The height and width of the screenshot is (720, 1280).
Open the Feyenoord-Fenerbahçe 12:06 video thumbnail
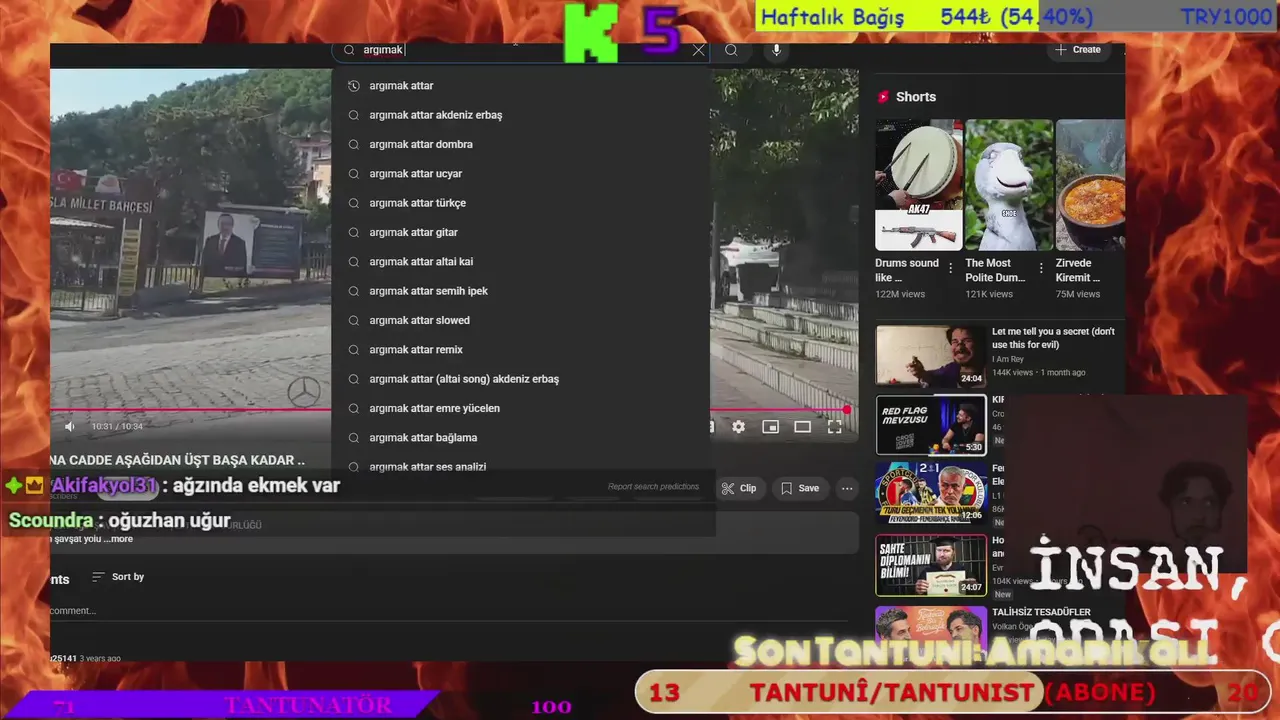point(931,493)
